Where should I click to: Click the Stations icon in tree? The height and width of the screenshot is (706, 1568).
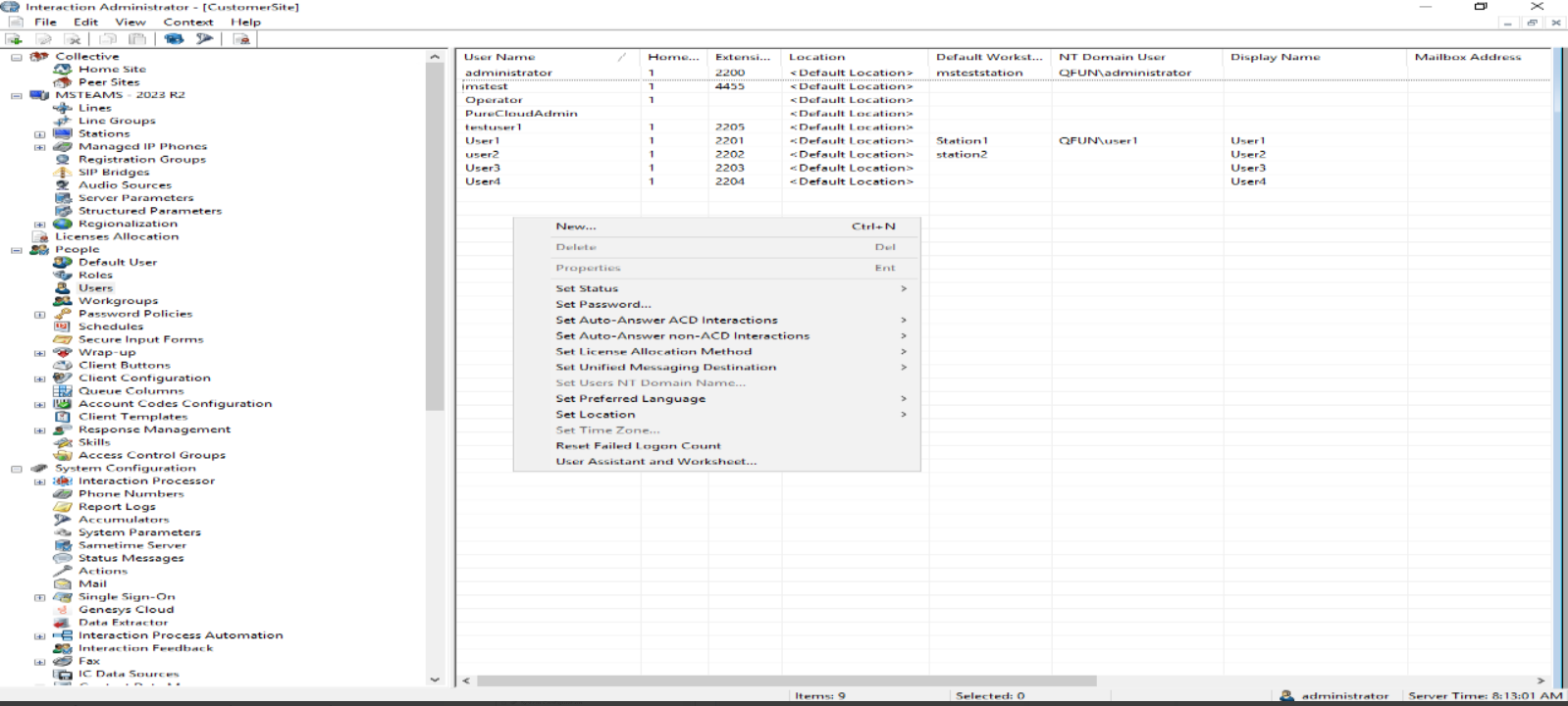pos(63,133)
